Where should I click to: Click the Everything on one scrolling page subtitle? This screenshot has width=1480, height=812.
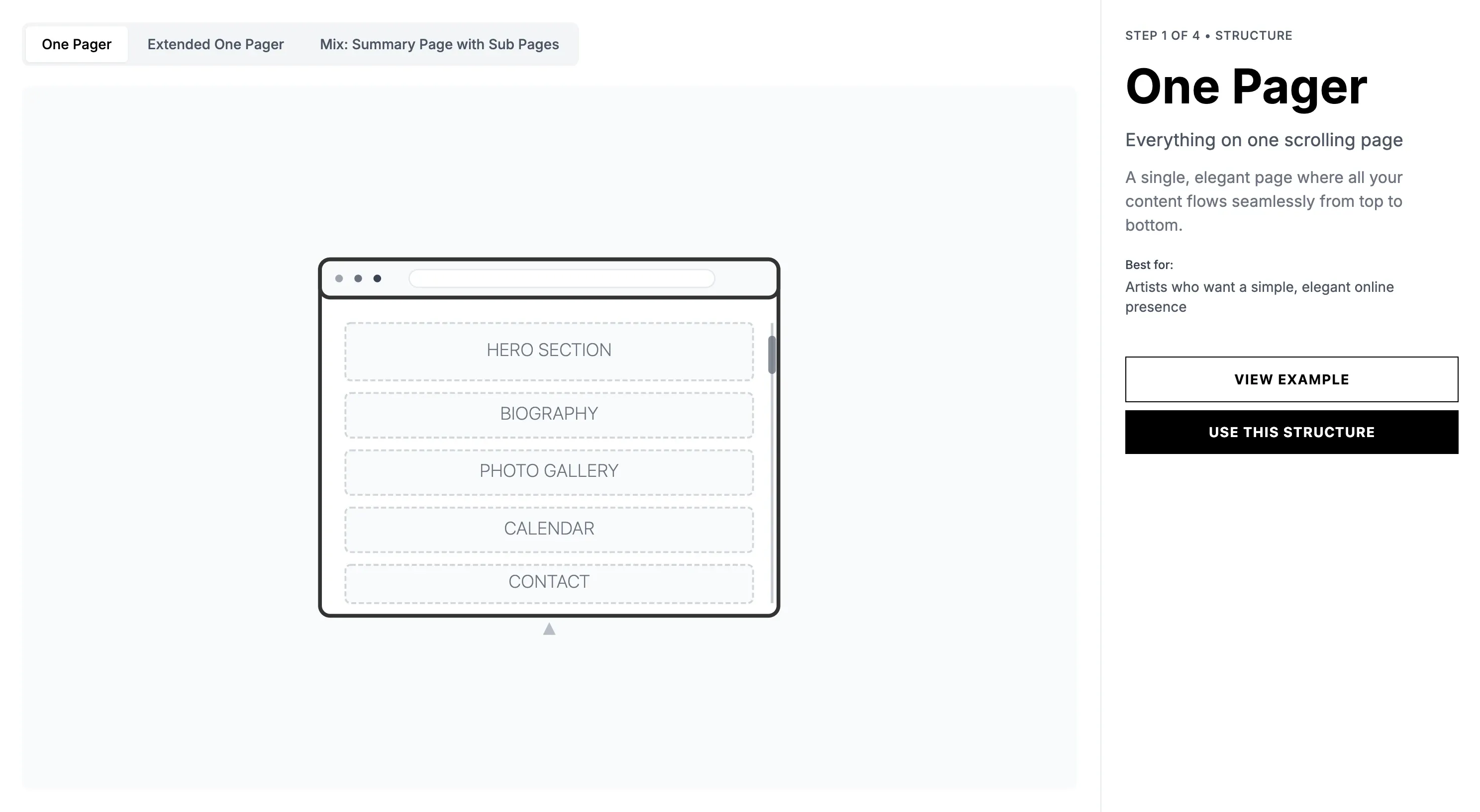click(x=1264, y=140)
